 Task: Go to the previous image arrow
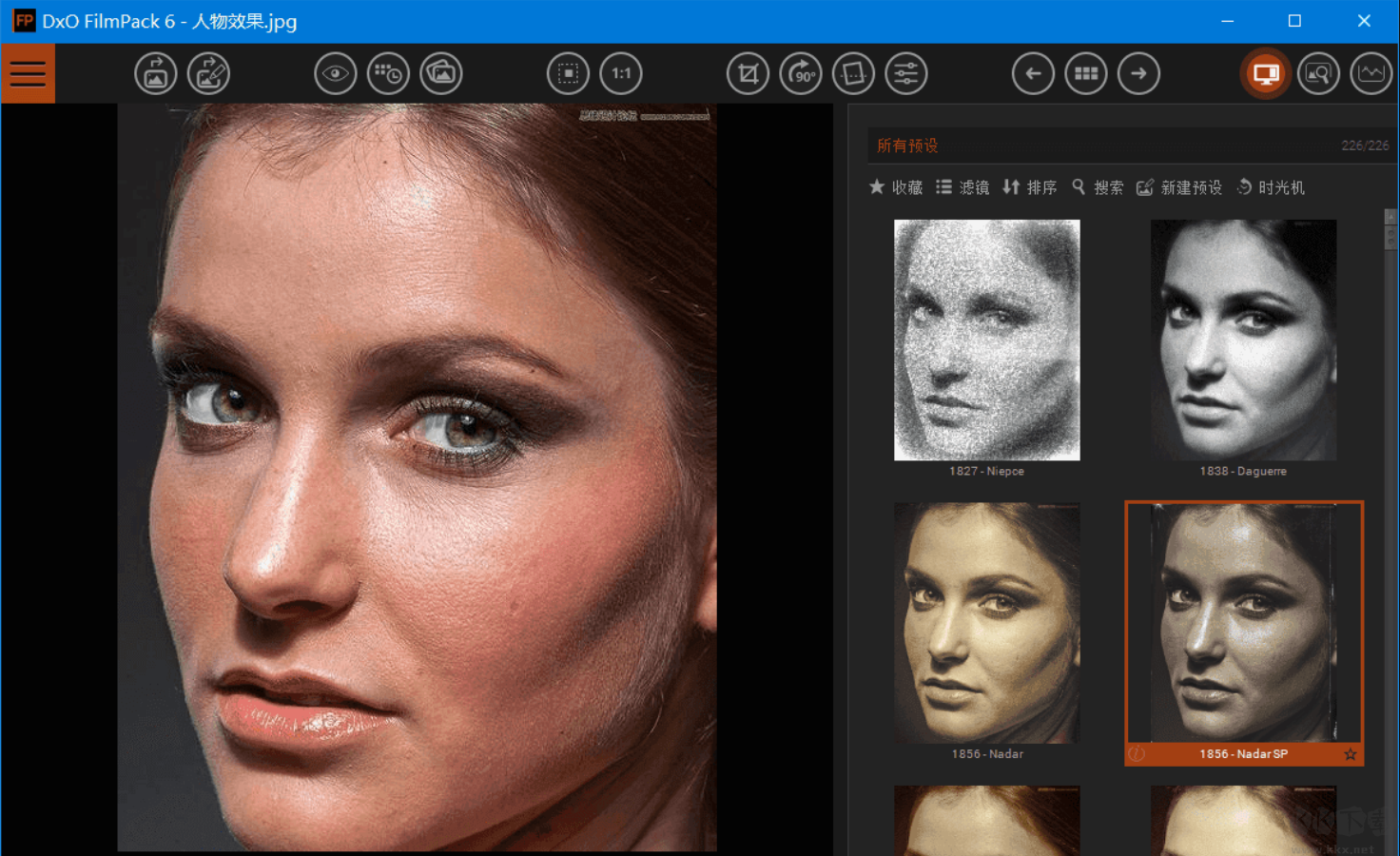coord(1033,73)
